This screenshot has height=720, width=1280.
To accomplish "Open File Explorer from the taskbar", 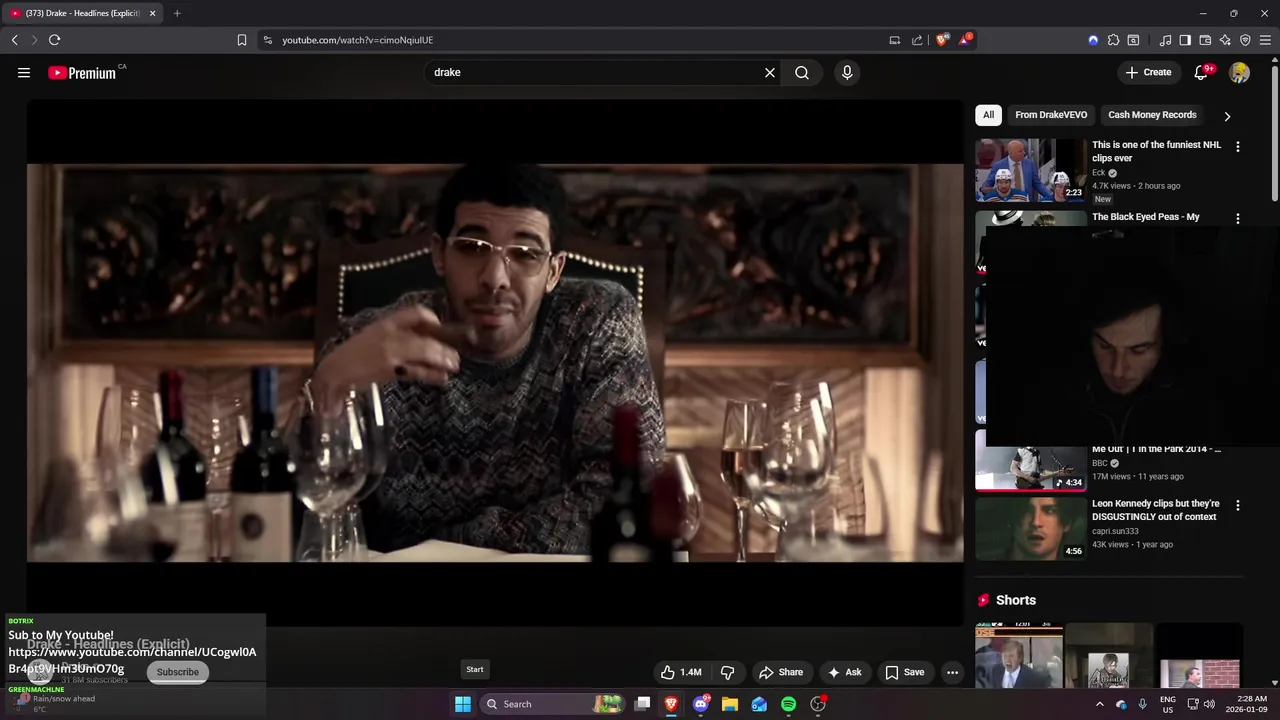I will click(x=730, y=704).
